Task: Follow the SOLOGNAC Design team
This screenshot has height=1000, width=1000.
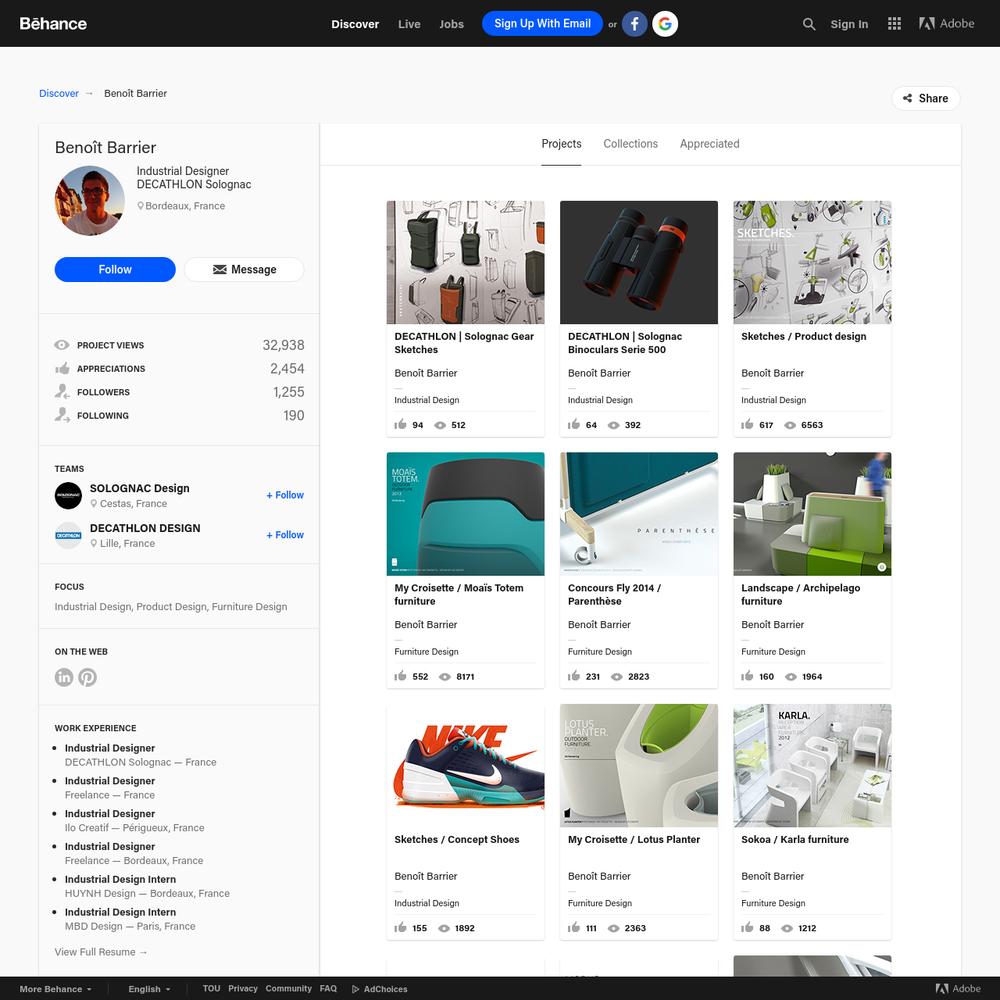Action: click(x=284, y=495)
